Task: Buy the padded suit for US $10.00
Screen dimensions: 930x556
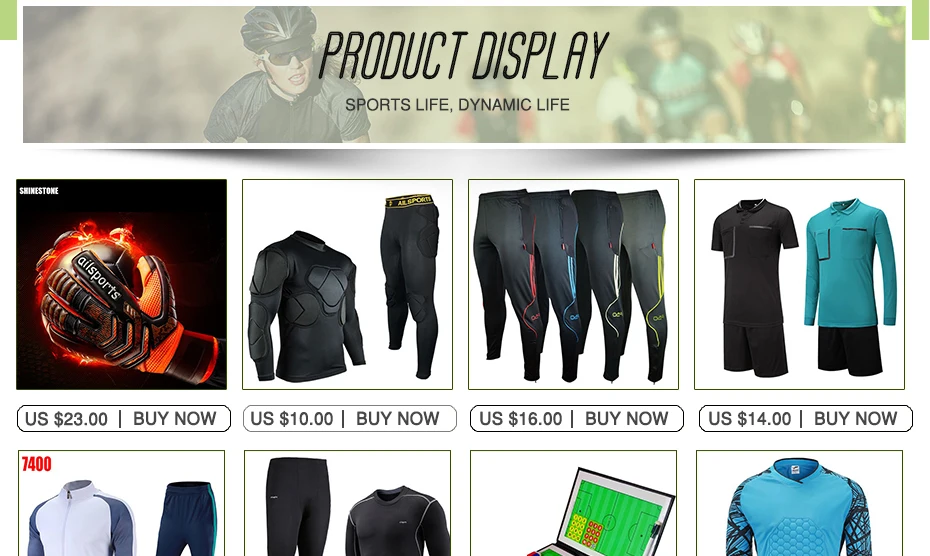Action: coord(350,418)
